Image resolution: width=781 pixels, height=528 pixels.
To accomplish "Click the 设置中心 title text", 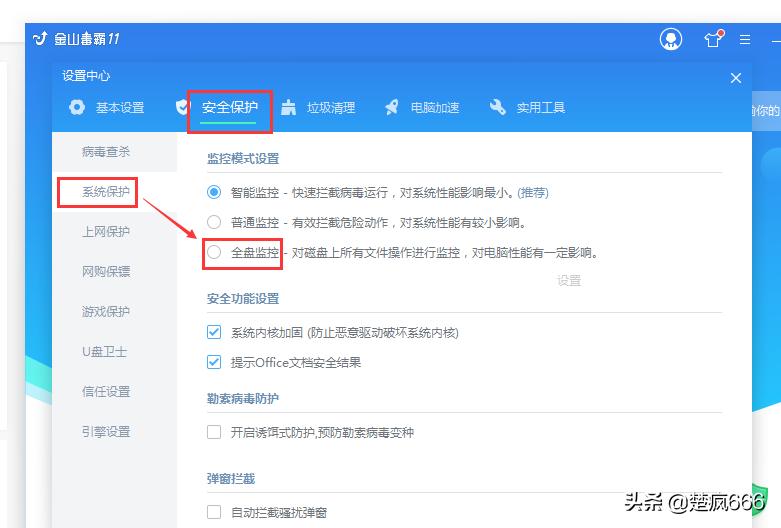I will 86,76.
